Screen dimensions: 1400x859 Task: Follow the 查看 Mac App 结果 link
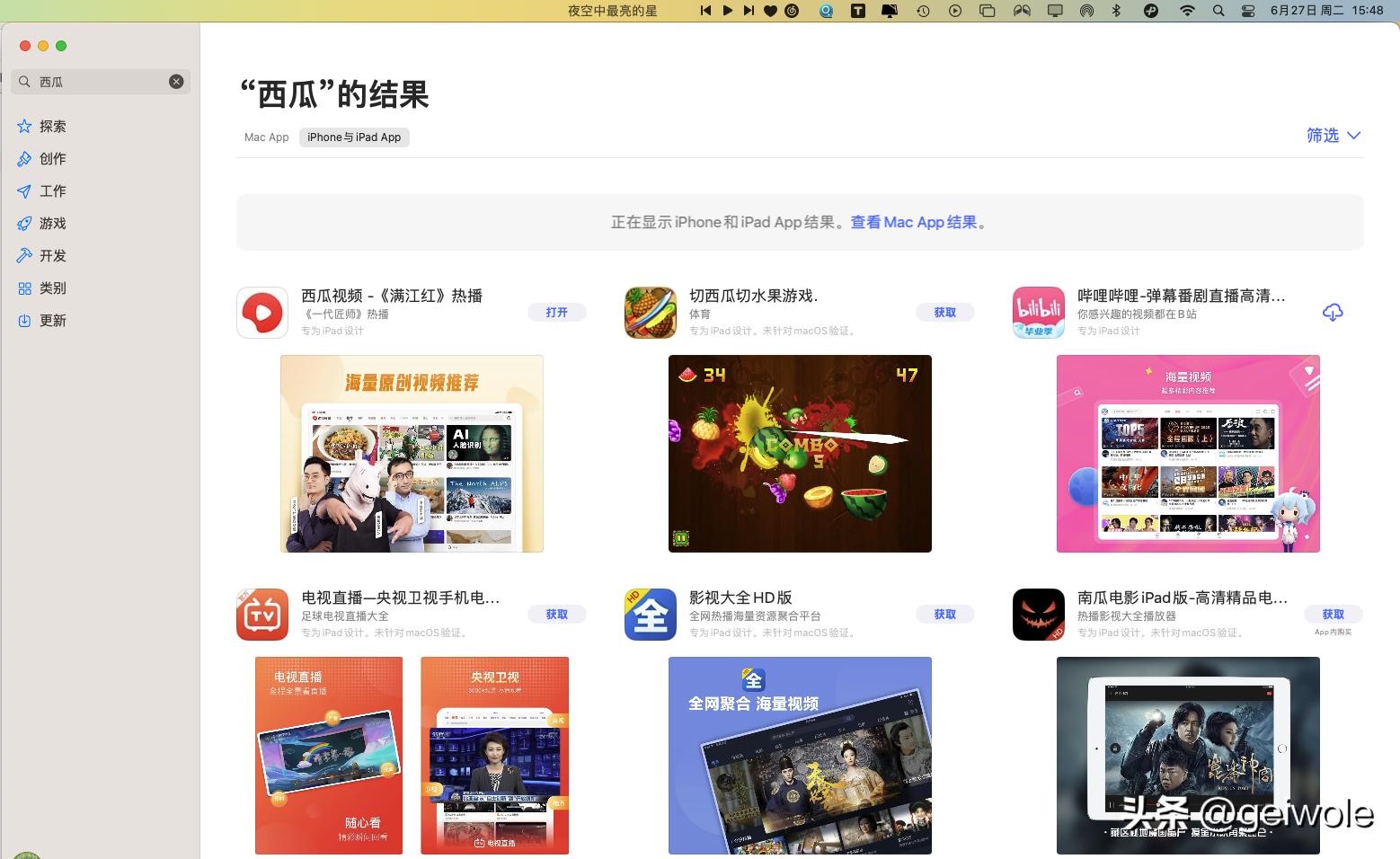914,222
